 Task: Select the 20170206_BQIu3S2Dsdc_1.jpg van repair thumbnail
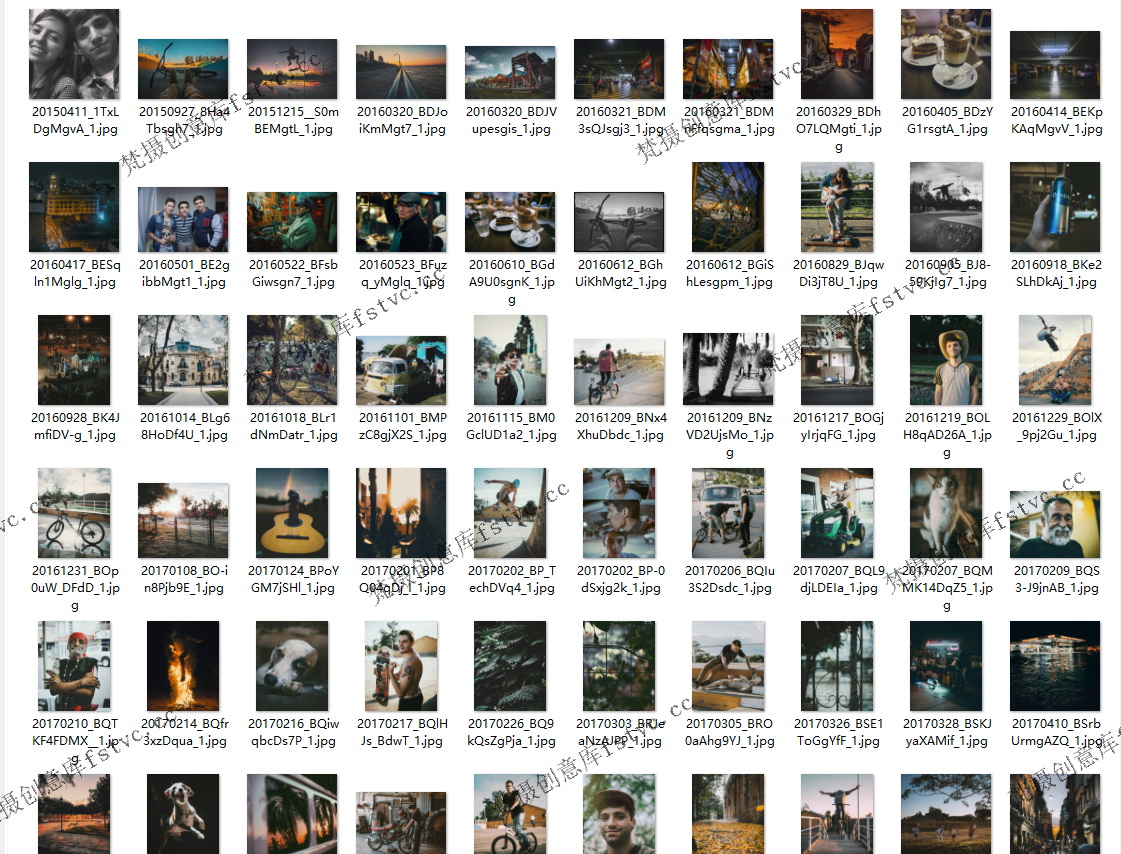click(728, 513)
